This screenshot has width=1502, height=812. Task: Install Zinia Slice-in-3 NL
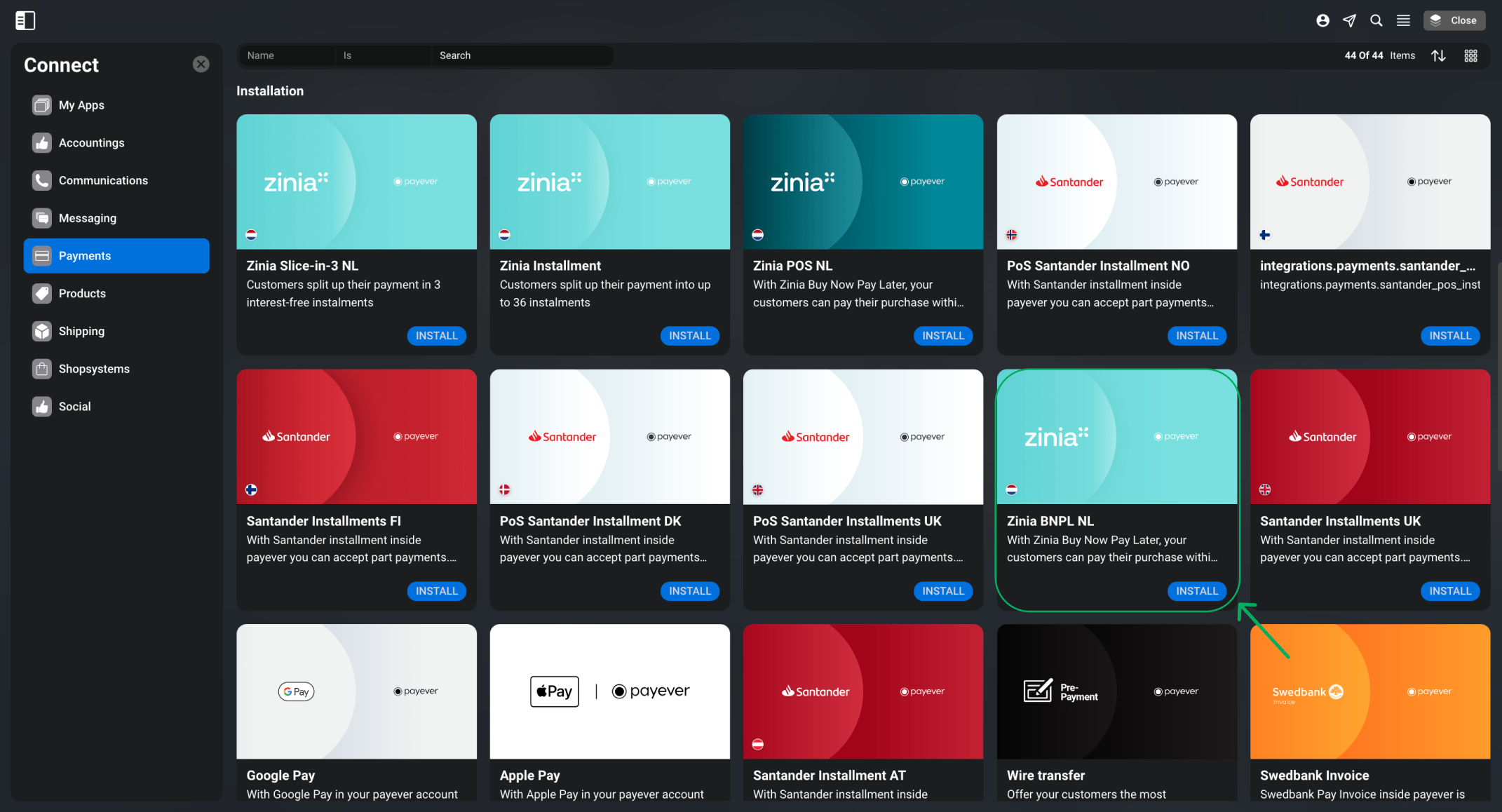[x=436, y=336]
